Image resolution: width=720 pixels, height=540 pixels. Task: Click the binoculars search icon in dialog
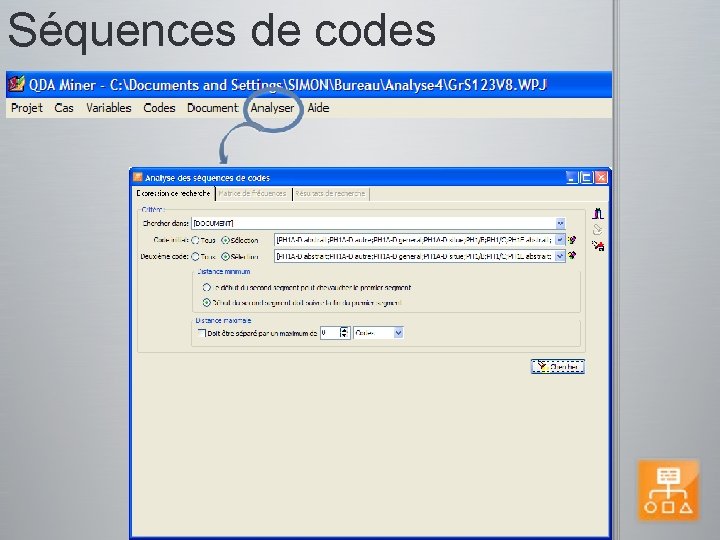597,214
